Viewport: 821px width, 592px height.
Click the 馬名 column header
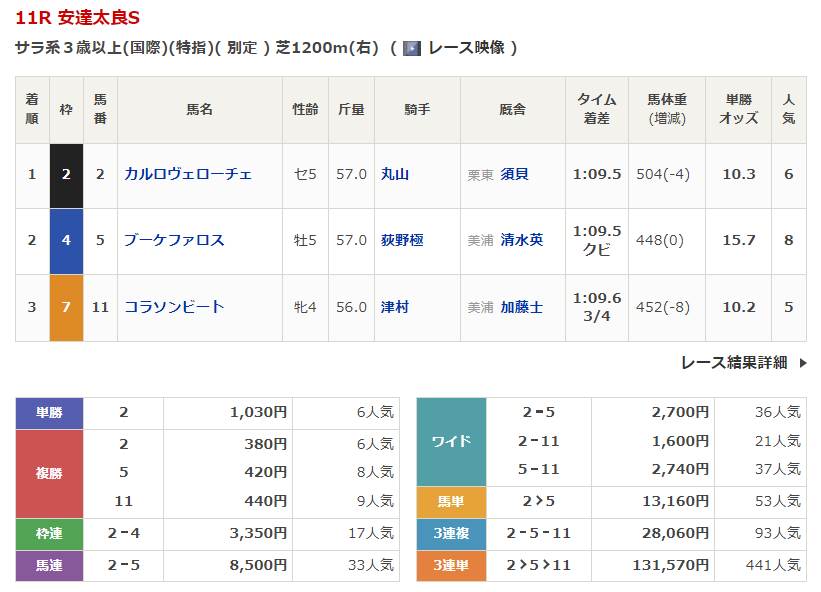199,109
